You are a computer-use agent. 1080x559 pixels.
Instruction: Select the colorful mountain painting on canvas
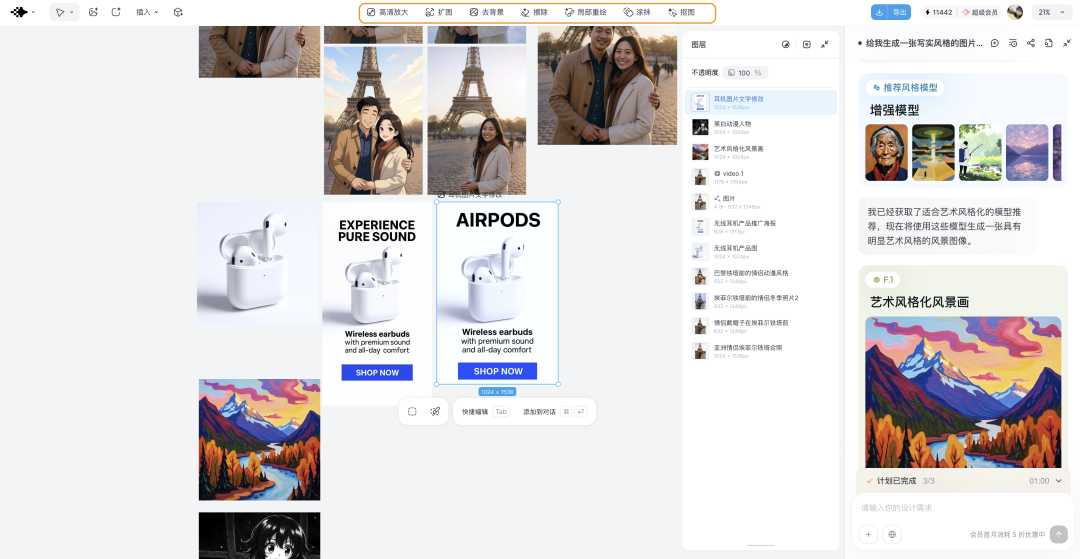tap(260, 439)
